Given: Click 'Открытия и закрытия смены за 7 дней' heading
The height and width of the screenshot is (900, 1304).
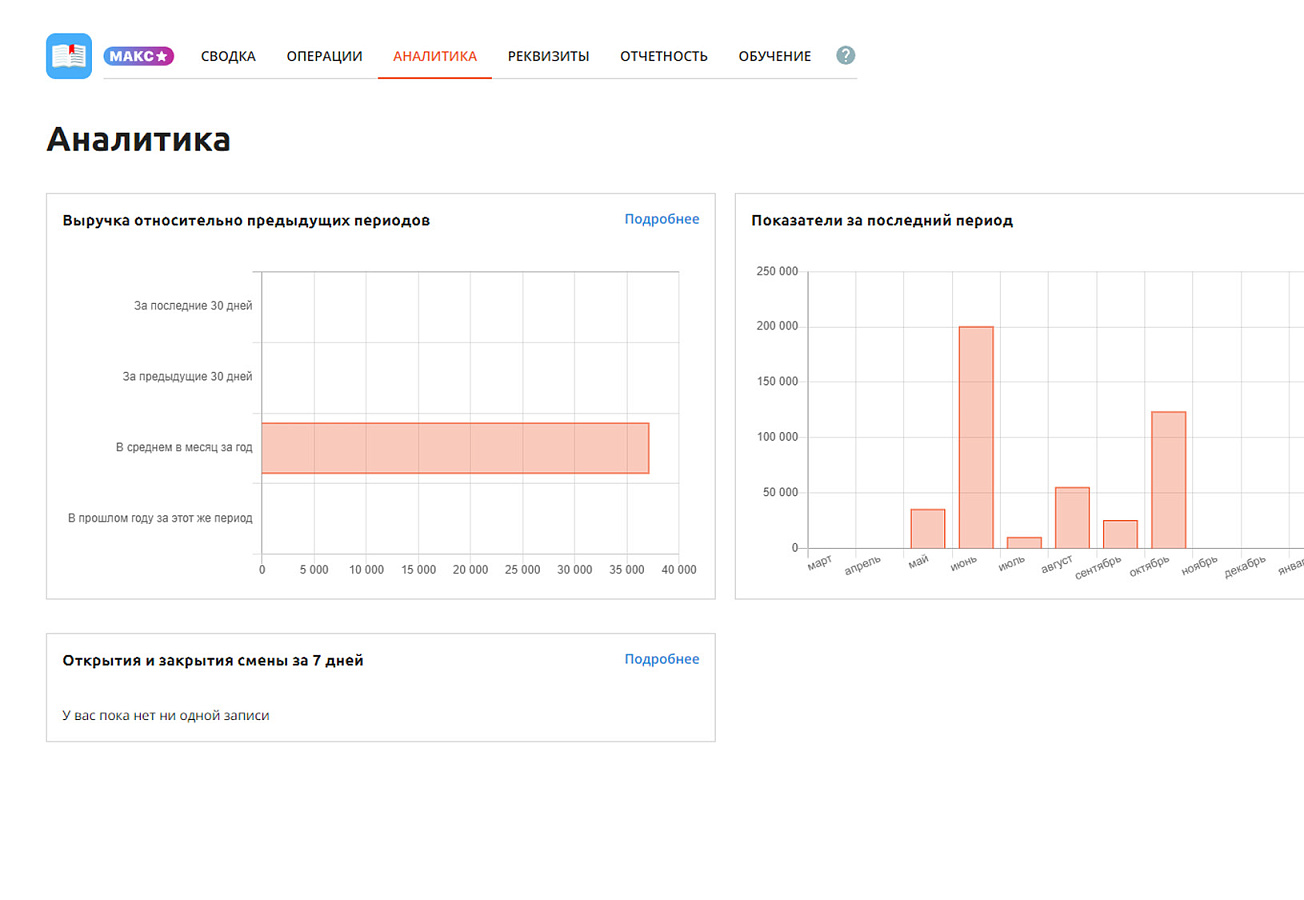Looking at the screenshot, I should tap(213, 661).
